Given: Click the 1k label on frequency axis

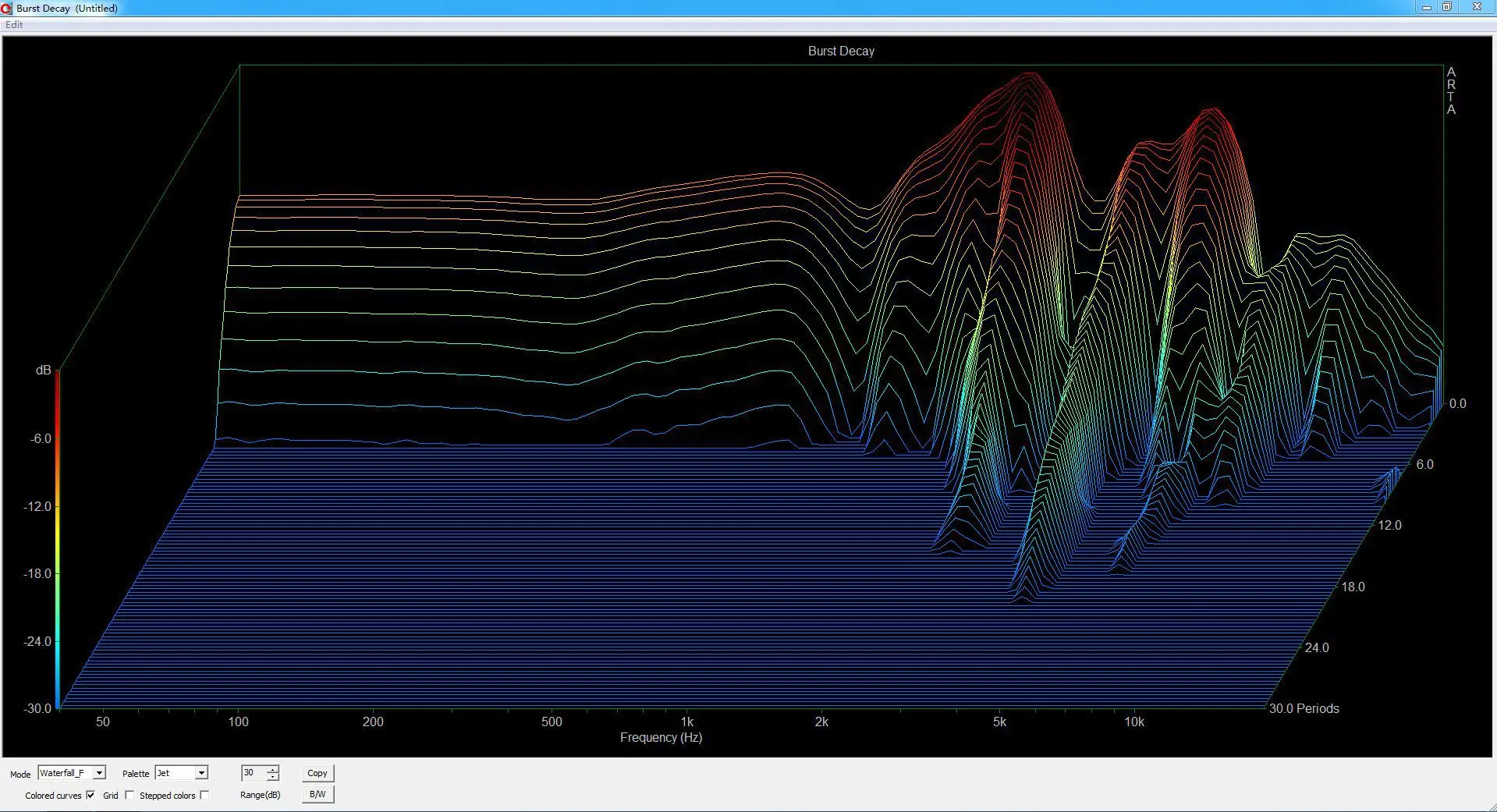Looking at the screenshot, I should 686,722.
